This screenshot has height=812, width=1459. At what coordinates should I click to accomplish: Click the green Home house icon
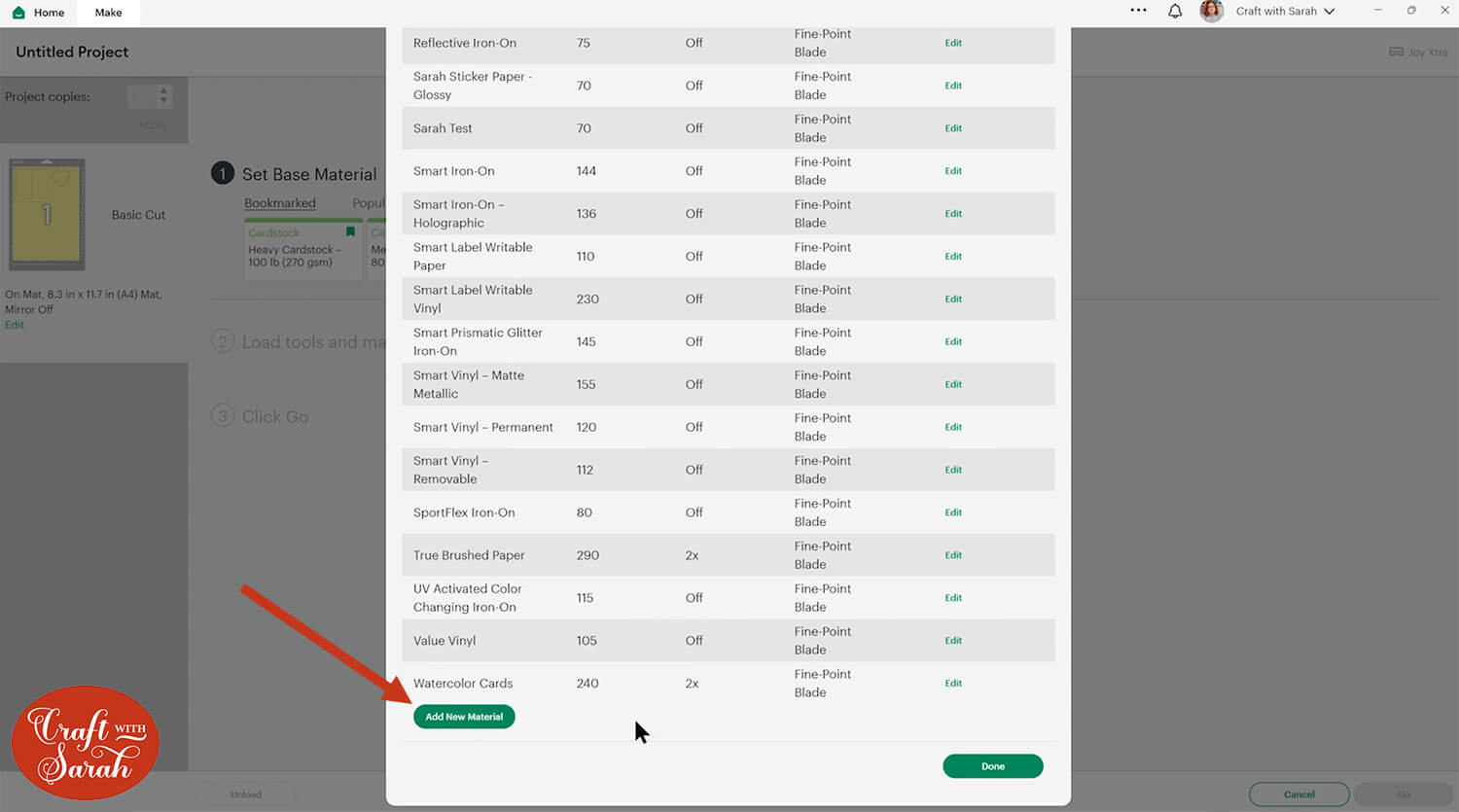(x=18, y=13)
